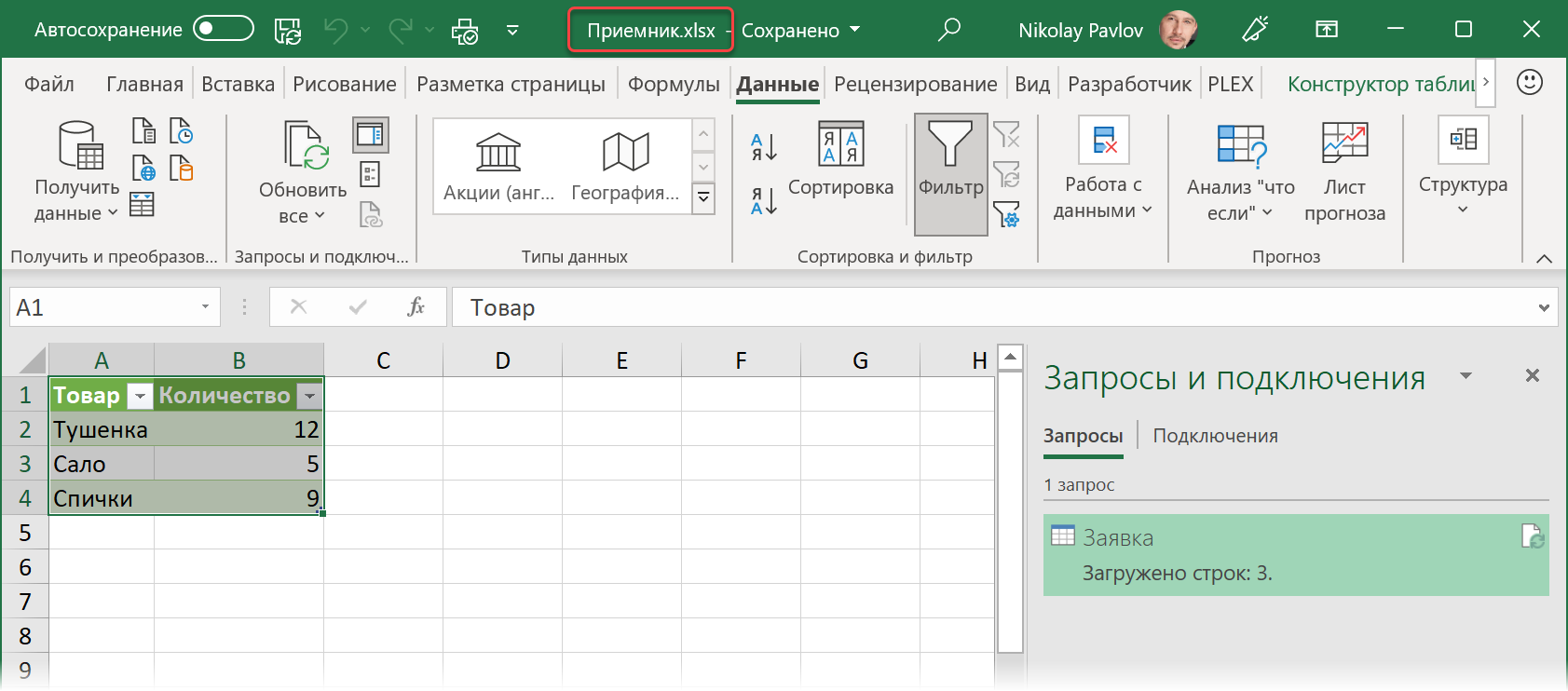Open Queries pane options arrow
The width and height of the screenshot is (1568, 691).
tap(1466, 376)
